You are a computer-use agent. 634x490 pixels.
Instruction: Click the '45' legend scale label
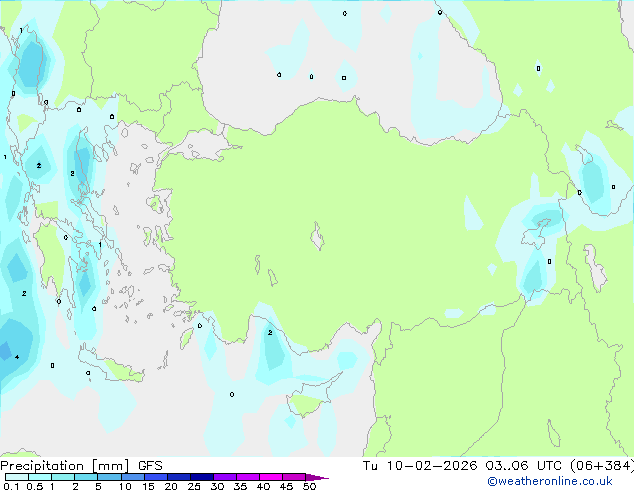tap(286, 486)
